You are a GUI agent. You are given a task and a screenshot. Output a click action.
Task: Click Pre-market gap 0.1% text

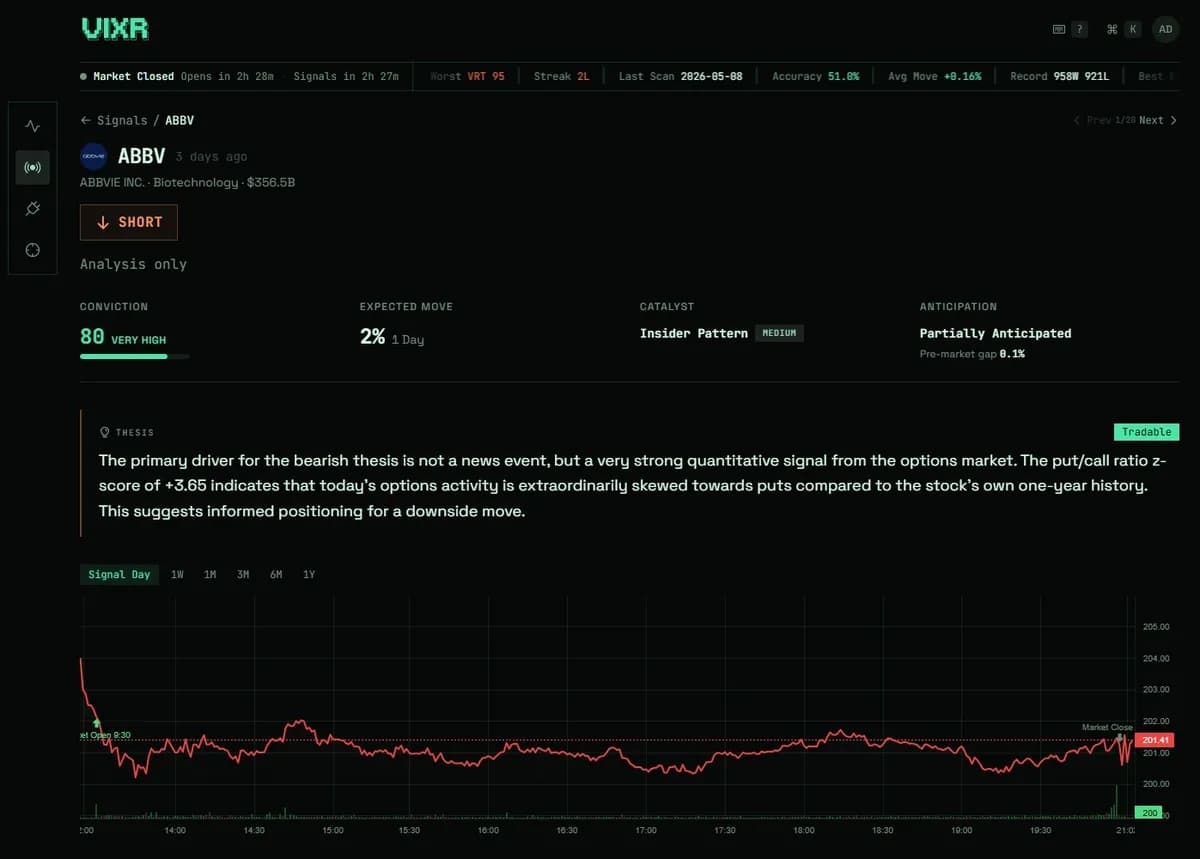[x=972, y=354]
